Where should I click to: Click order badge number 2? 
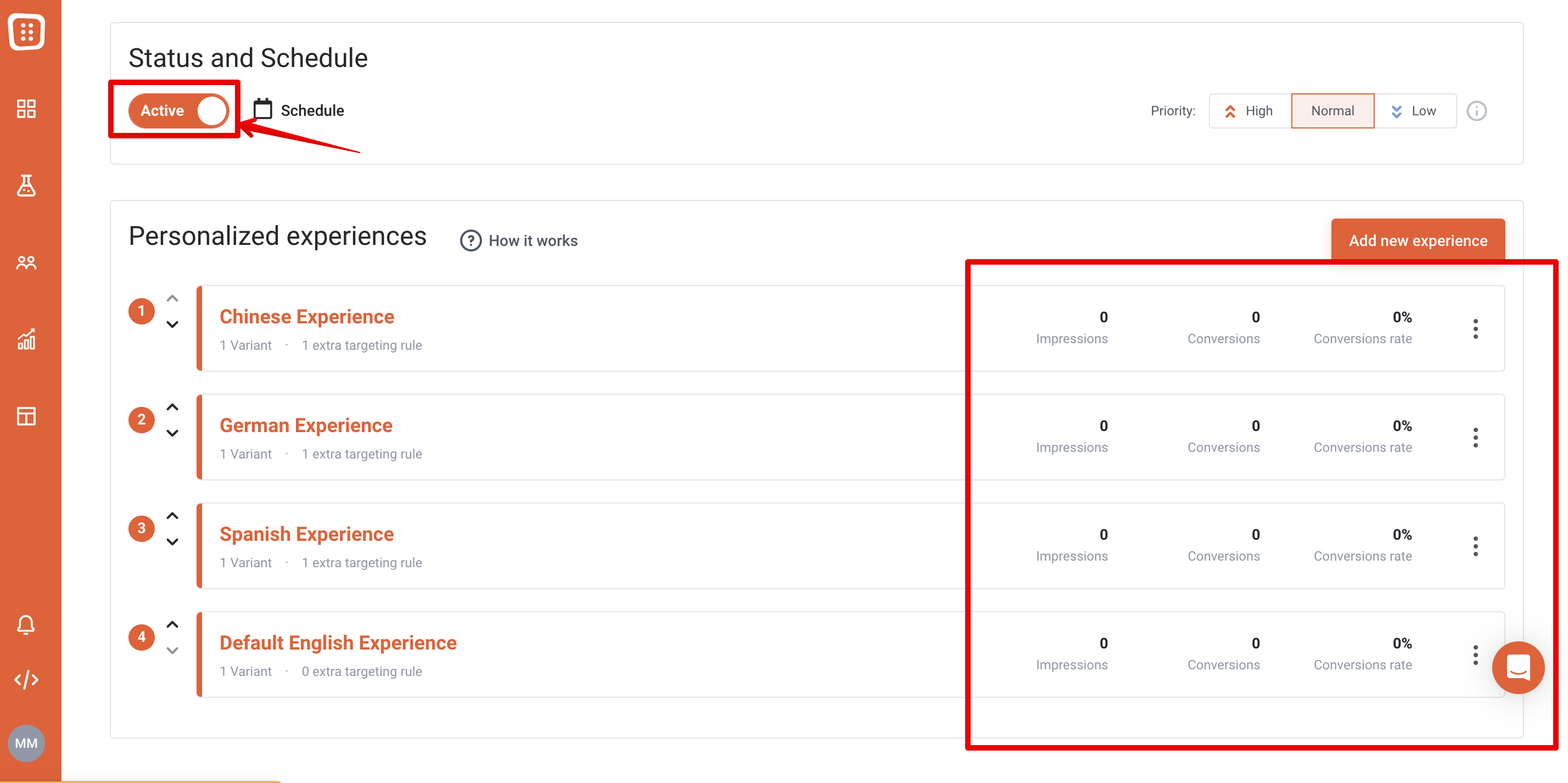[x=141, y=420]
